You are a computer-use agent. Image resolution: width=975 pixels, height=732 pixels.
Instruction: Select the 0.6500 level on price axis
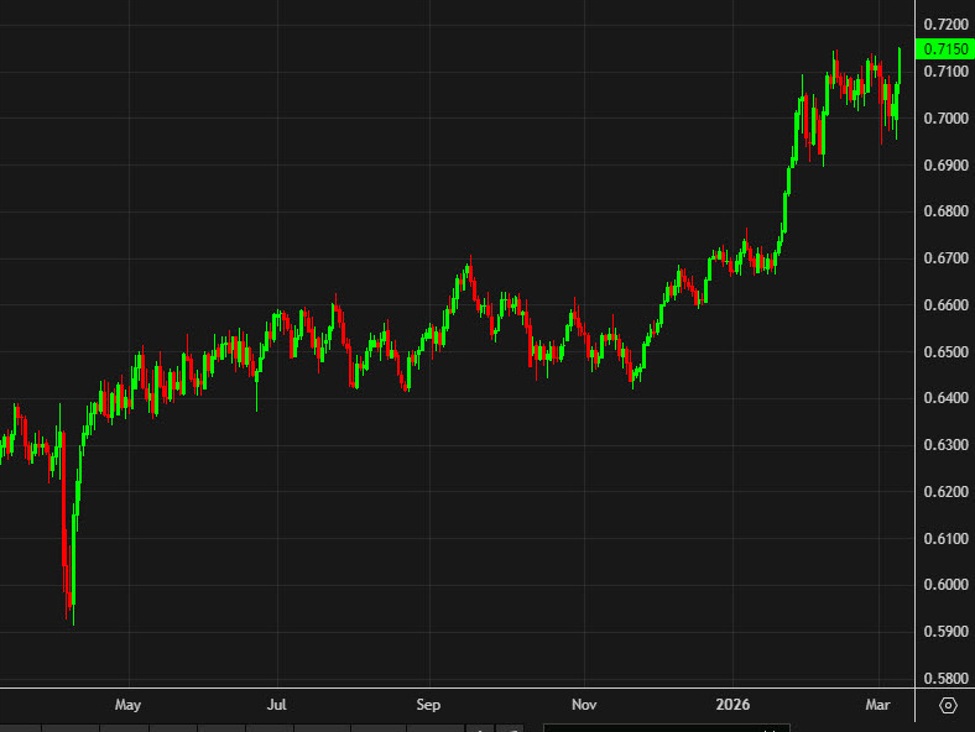tap(944, 352)
